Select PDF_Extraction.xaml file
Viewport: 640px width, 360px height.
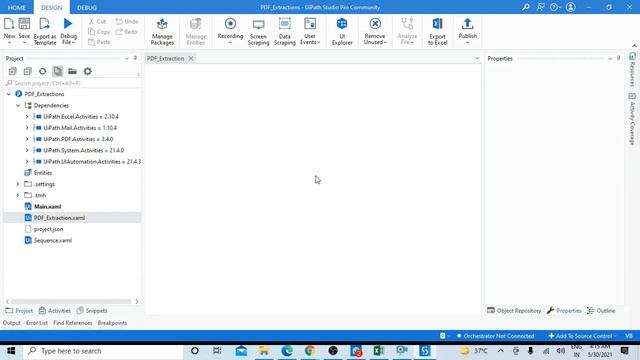[x=59, y=218]
